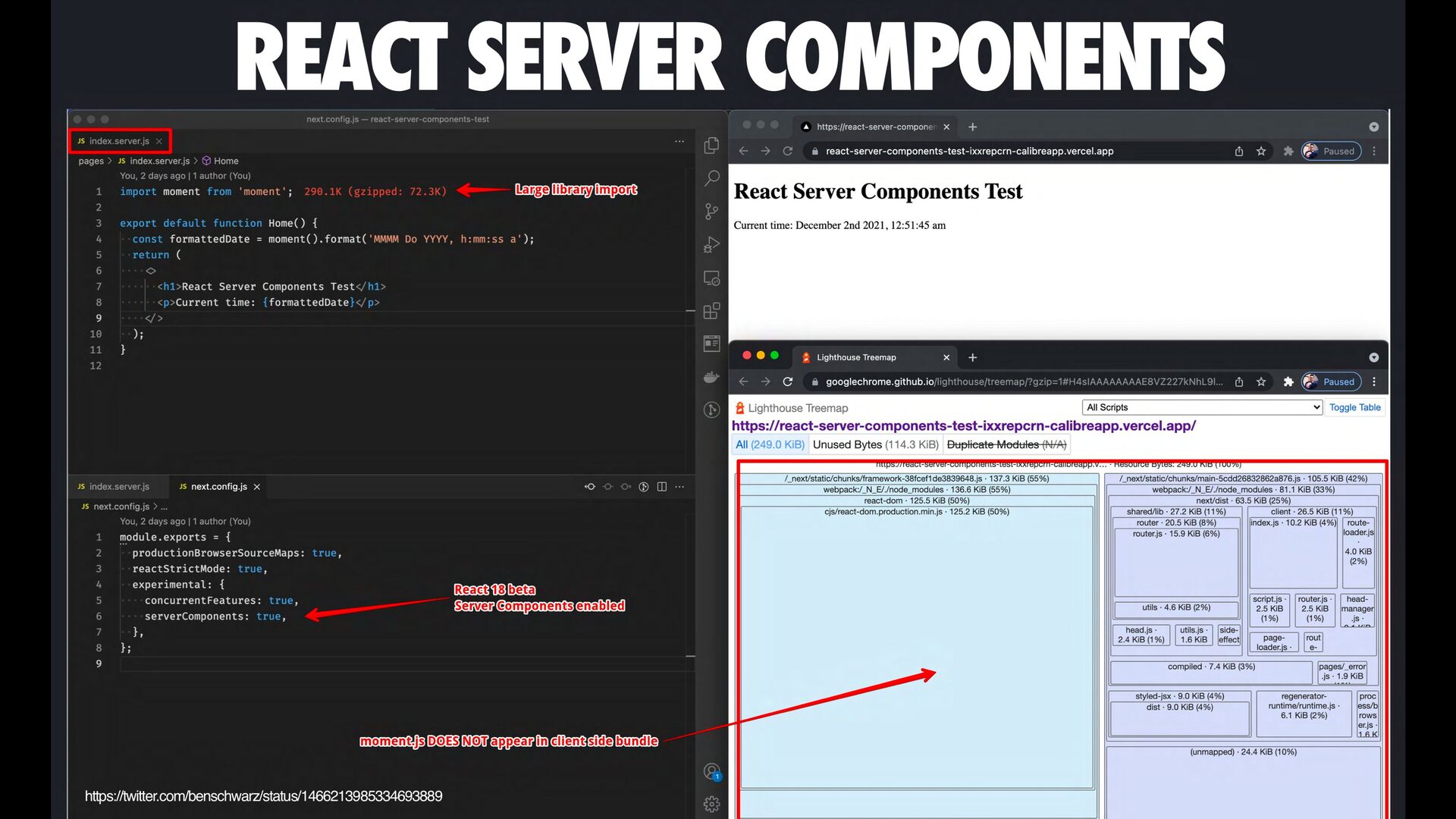This screenshot has width=1456, height=819.
Task: Click share icon in vercel.app address bar
Action: (1239, 151)
